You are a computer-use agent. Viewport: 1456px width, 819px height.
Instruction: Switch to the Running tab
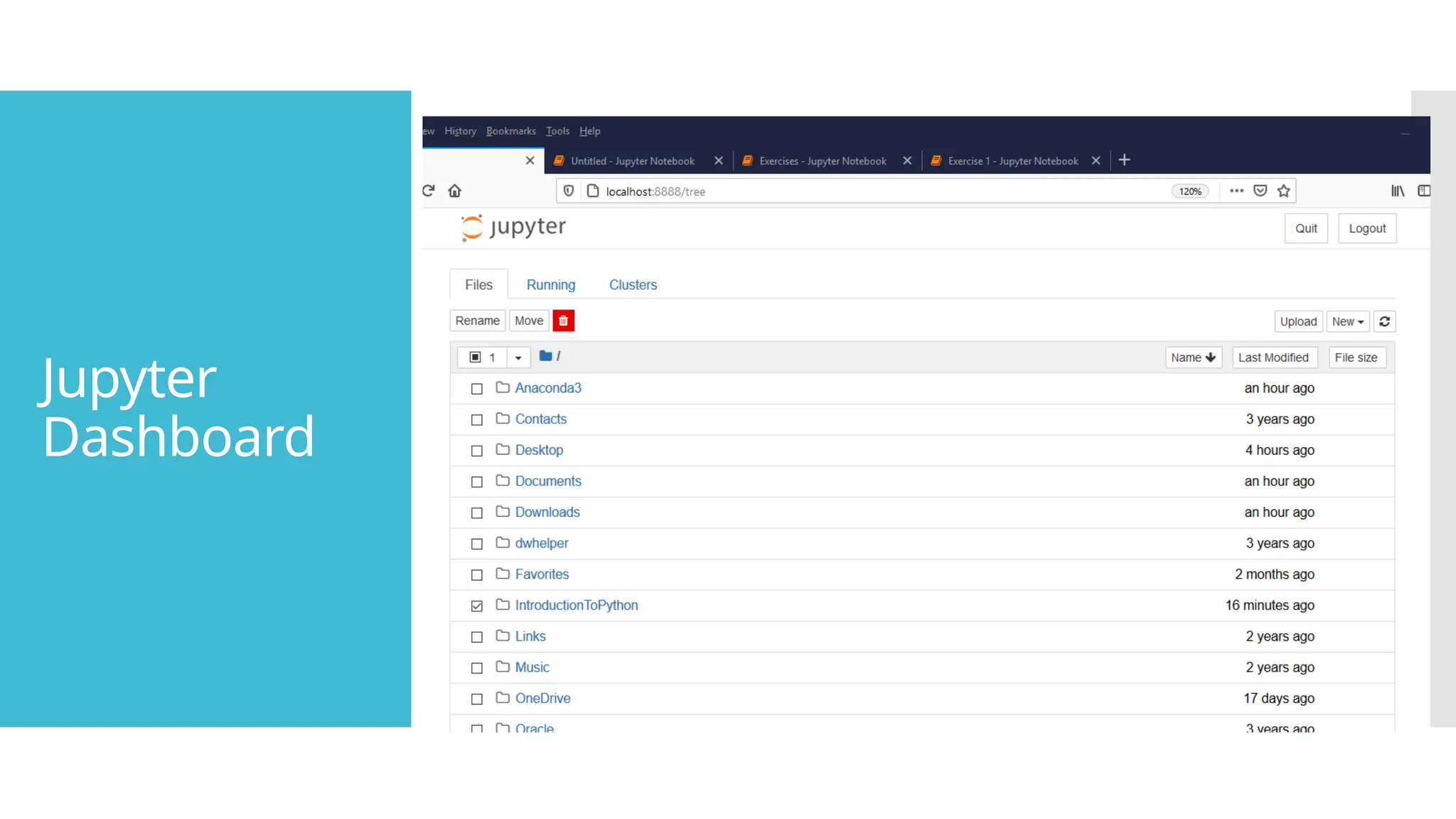(551, 284)
